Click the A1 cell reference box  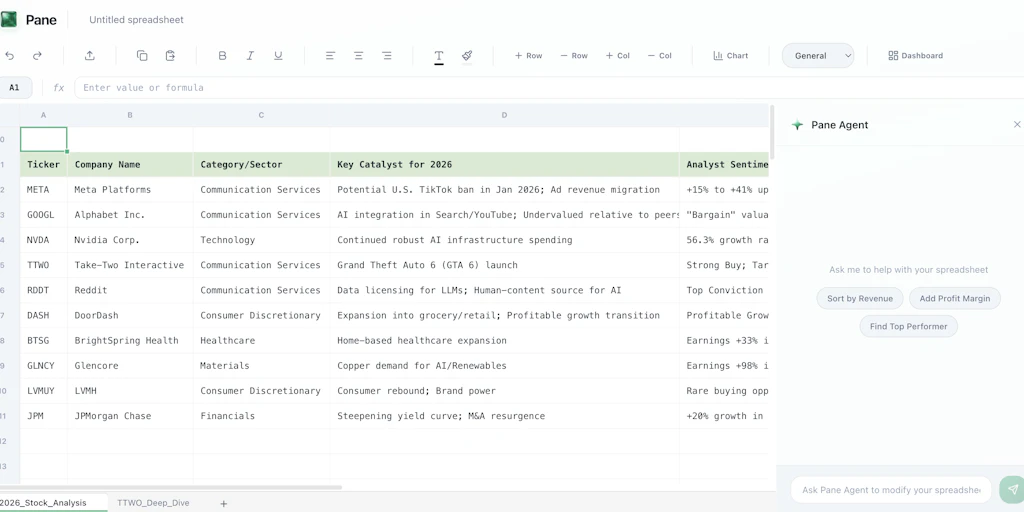pyautogui.click(x=14, y=88)
